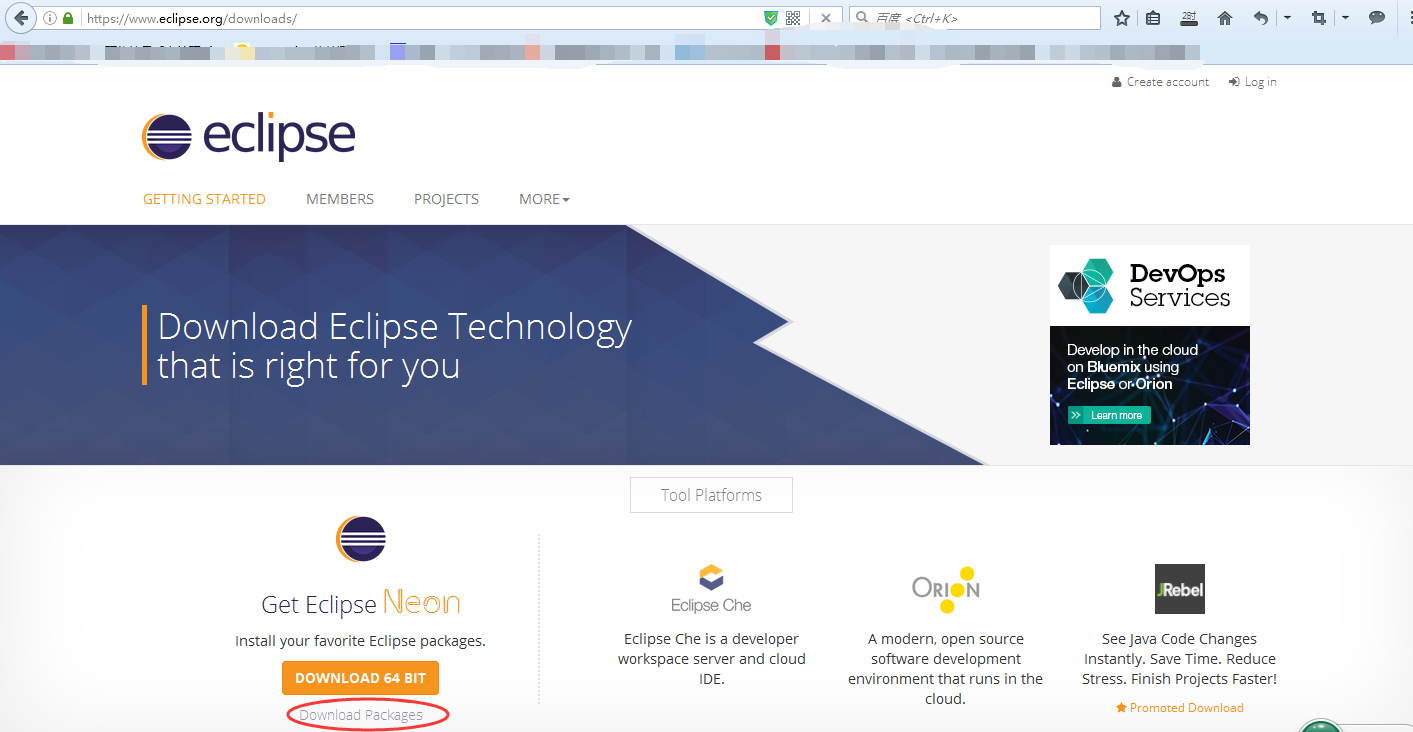The image size is (1413, 732).
Task: Click the Eclipse logo in the header
Action: tap(249, 137)
